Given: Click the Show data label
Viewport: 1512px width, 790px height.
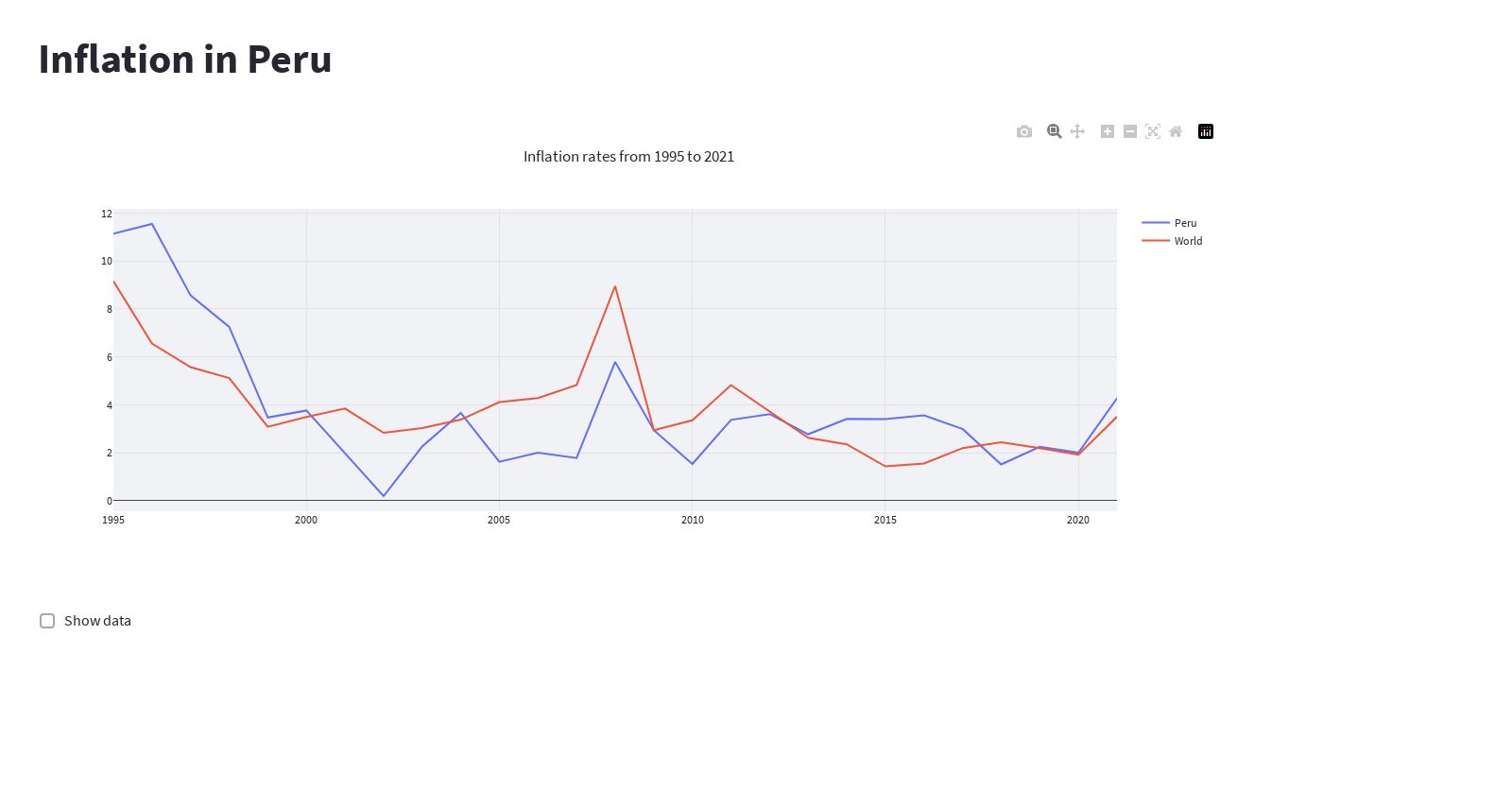Looking at the screenshot, I should click(97, 621).
